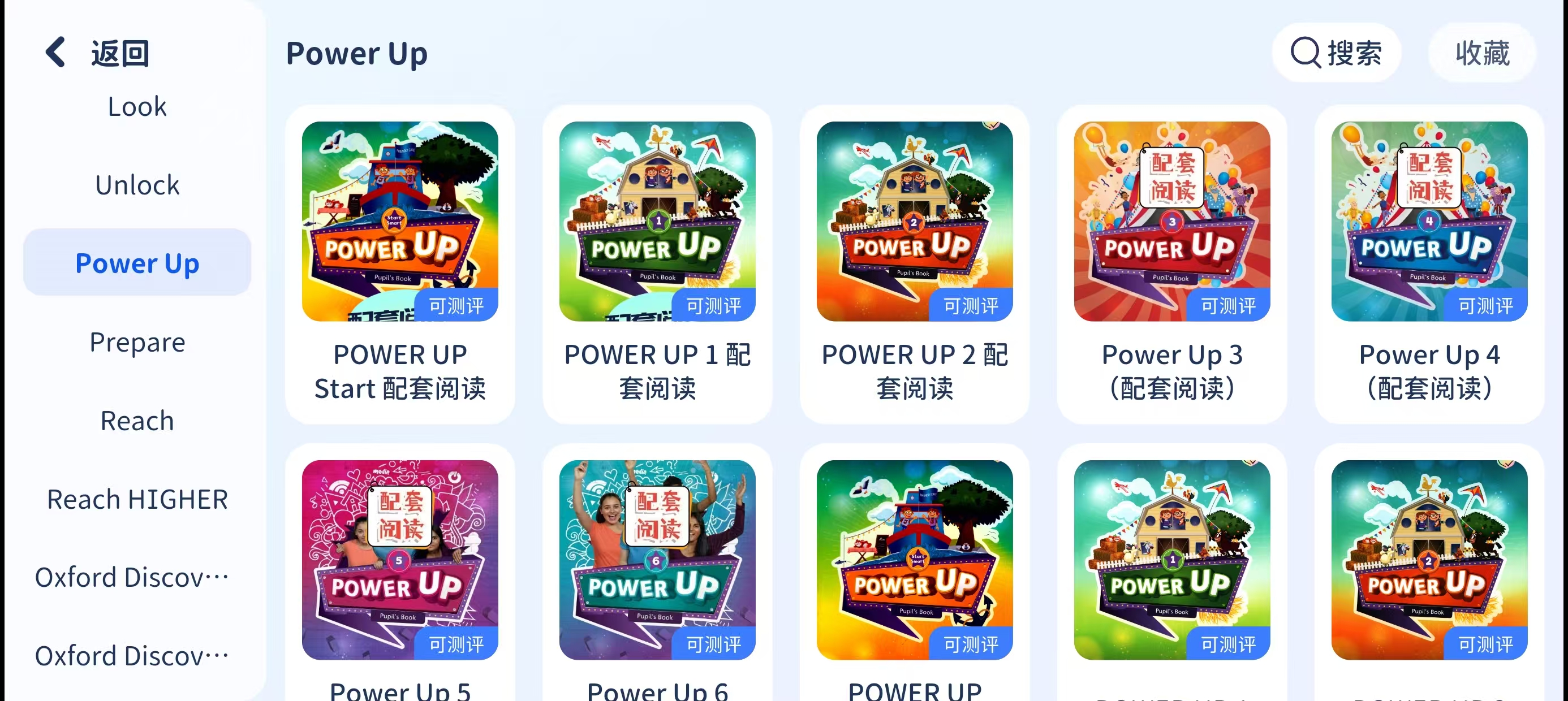Image resolution: width=1568 pixels, height=701 pixels.
Task: Select the Look series in sidebar
Action: pyautogui.click(x=137, y=106)
